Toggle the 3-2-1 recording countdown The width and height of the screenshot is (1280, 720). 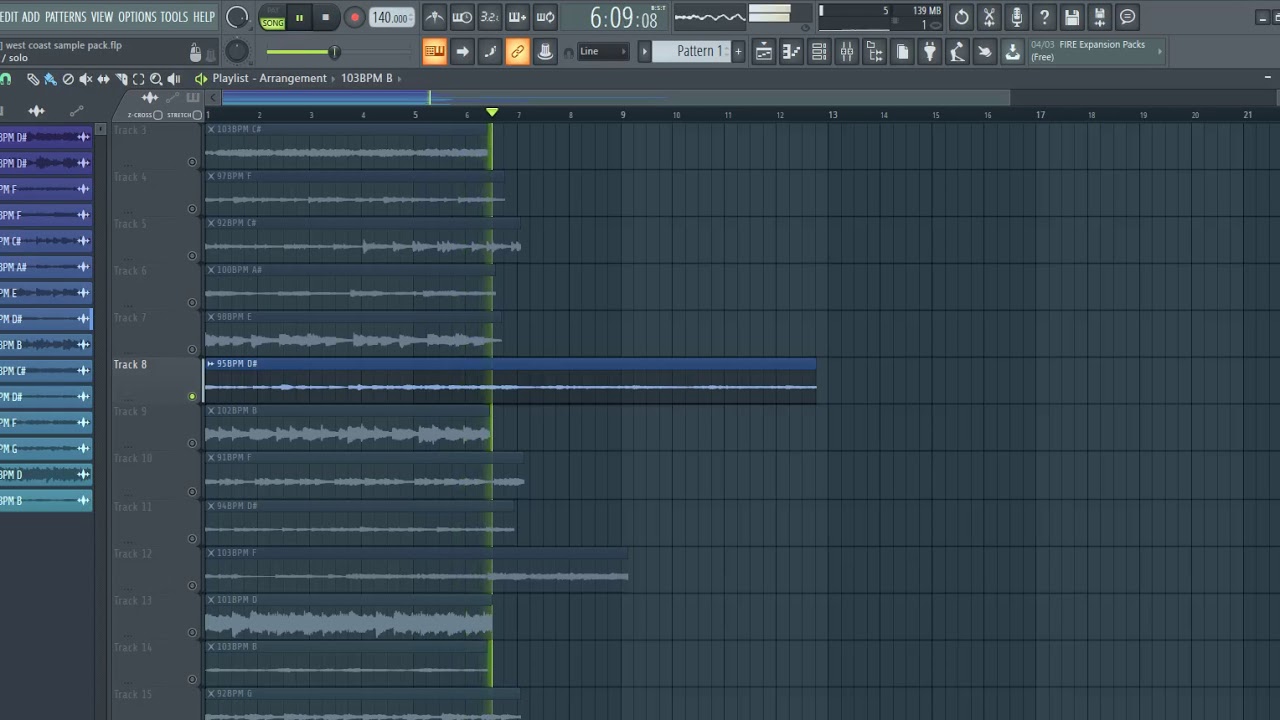[490, 17]
